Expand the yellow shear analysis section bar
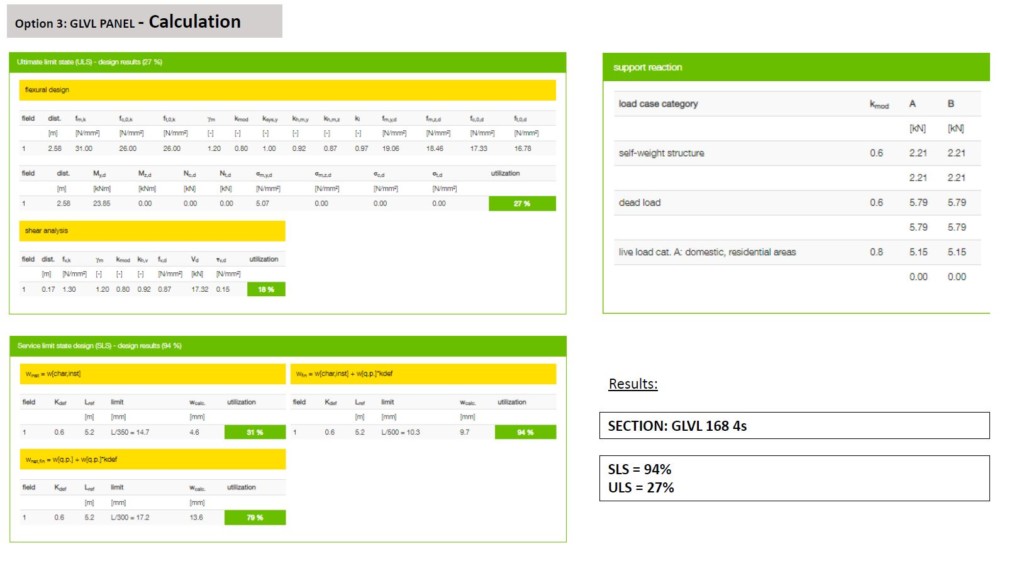 [x=152, y=231]
